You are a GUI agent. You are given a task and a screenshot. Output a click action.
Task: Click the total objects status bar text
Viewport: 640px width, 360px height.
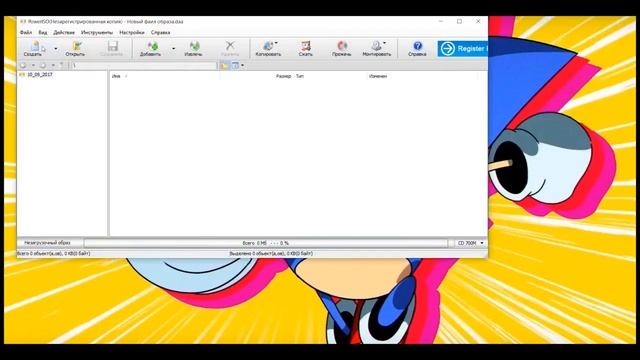click(x=53, y=253)
